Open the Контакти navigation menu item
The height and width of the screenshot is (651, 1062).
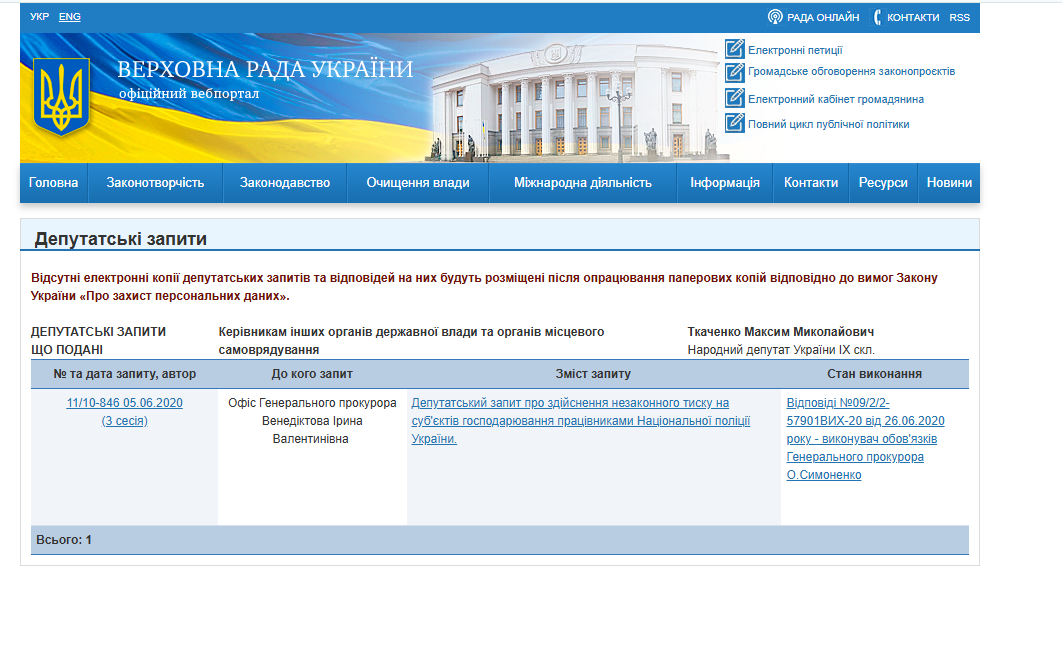tap(811, 183)
